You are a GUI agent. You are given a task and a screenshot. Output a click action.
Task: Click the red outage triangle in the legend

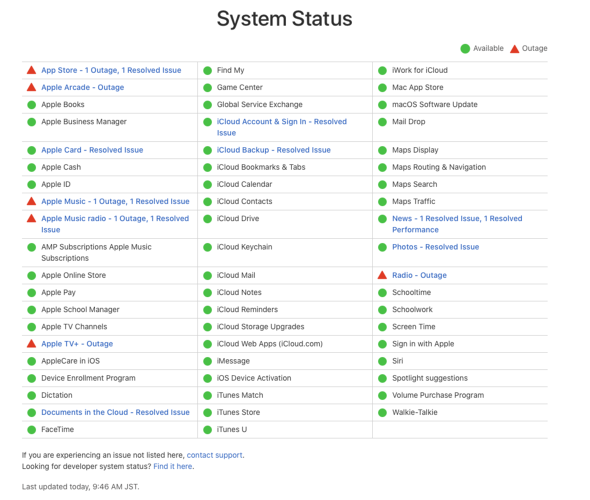click(514, 49)
